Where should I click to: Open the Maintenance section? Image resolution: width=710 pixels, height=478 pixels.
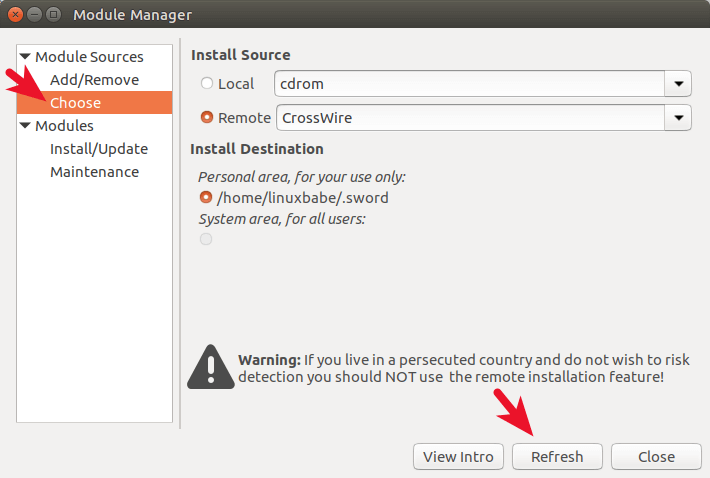click(x=94, y=172)
